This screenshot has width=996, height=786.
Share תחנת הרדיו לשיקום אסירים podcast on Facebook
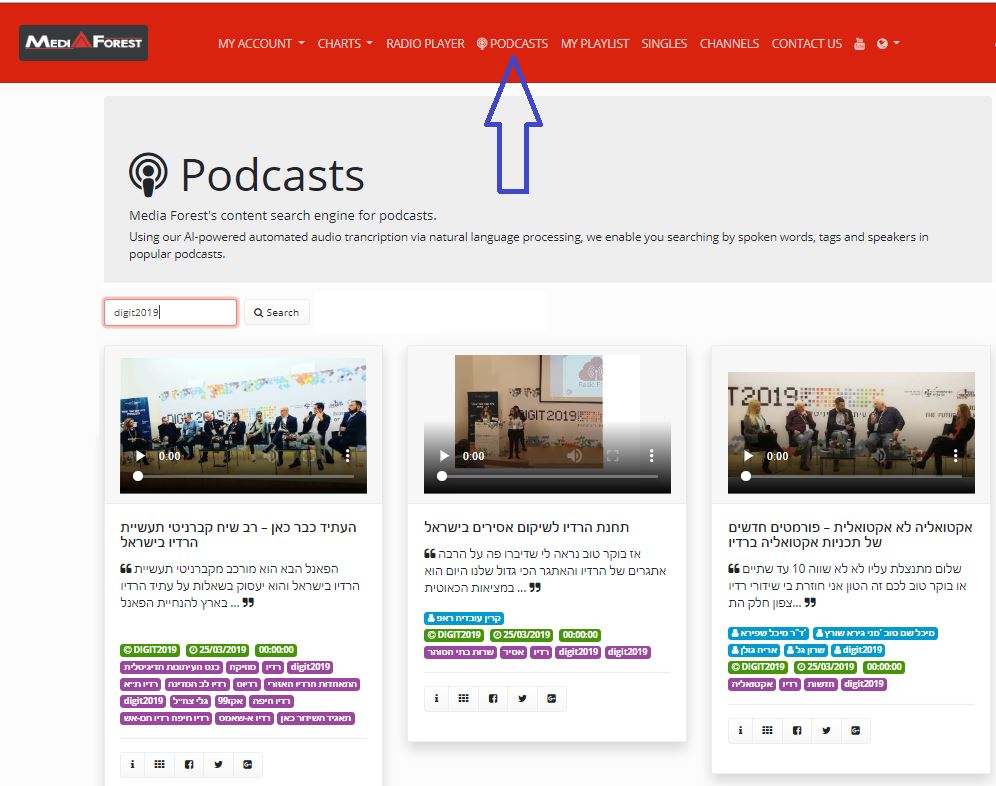click(493, 698)
